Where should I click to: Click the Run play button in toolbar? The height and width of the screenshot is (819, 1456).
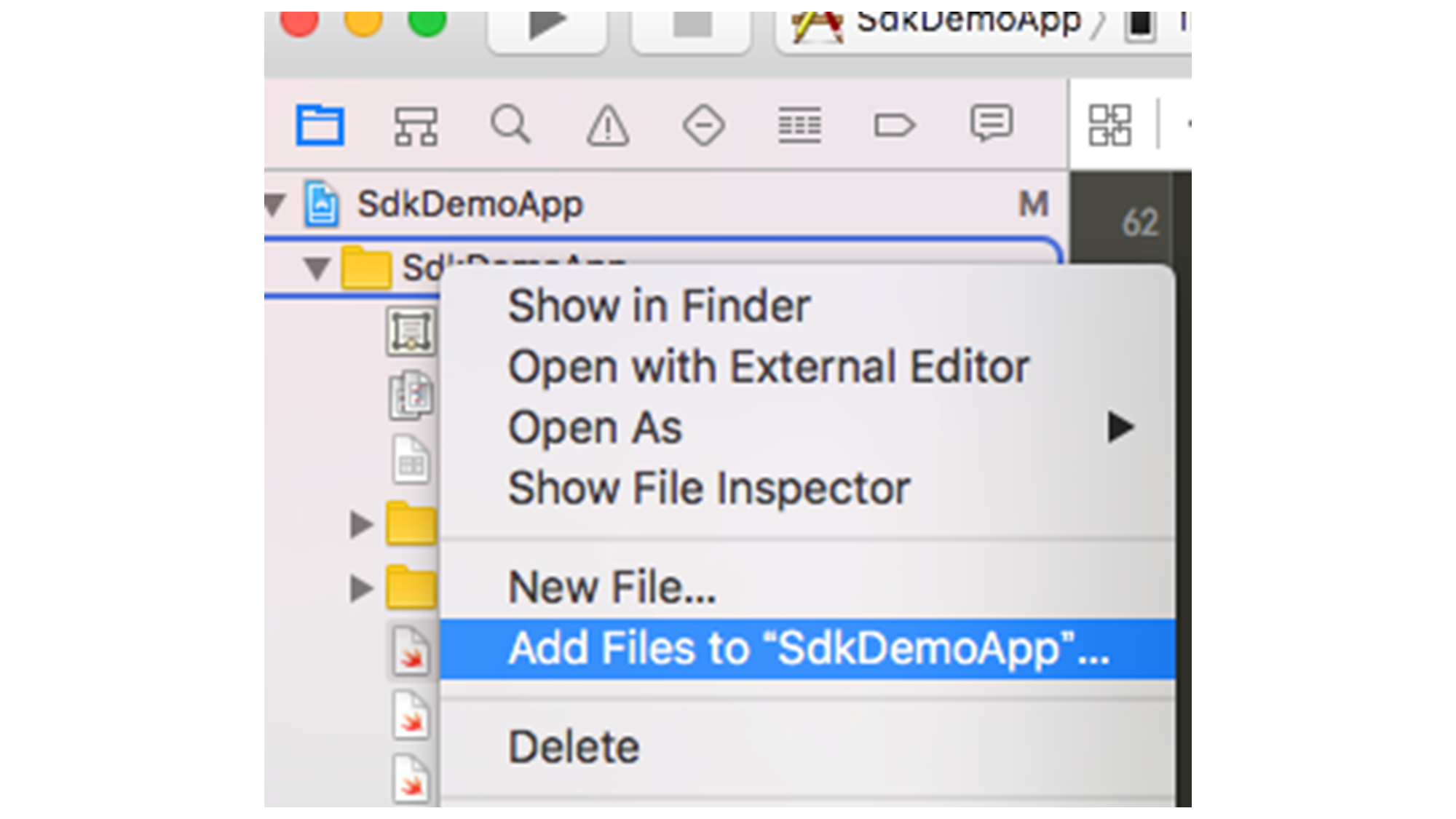(x=547, y=26)
